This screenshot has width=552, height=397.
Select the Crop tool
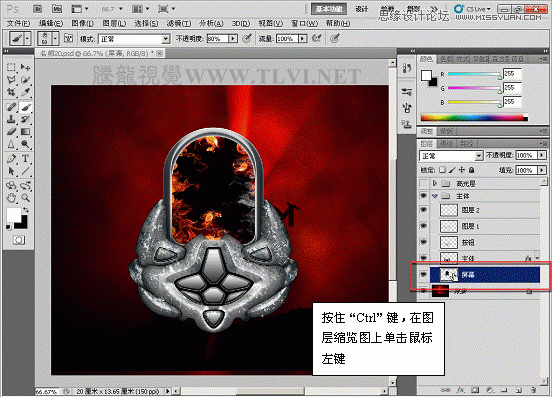click(x=11, y=92)
